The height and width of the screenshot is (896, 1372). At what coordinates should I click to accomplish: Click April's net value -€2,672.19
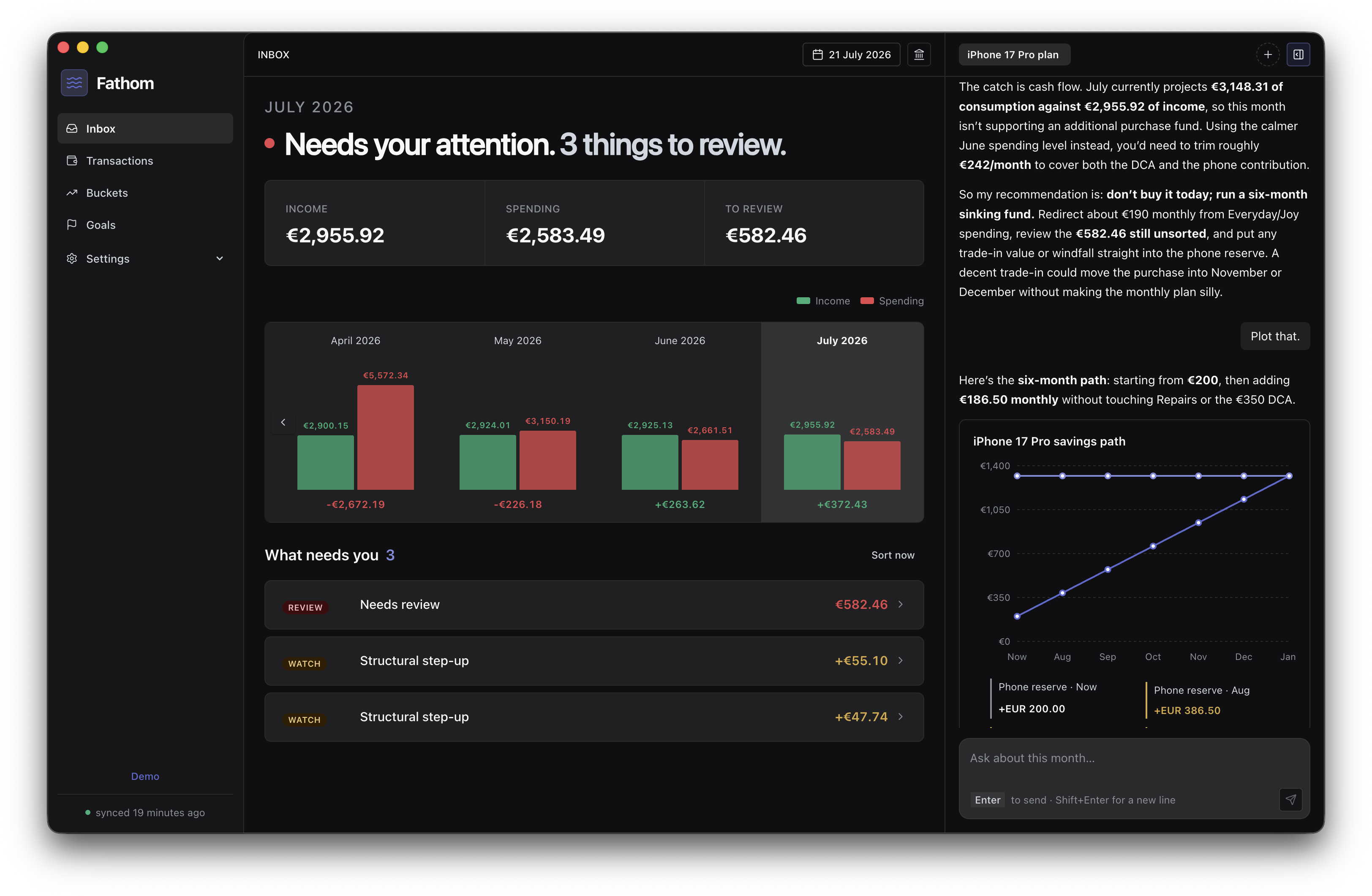pos(356,505)
